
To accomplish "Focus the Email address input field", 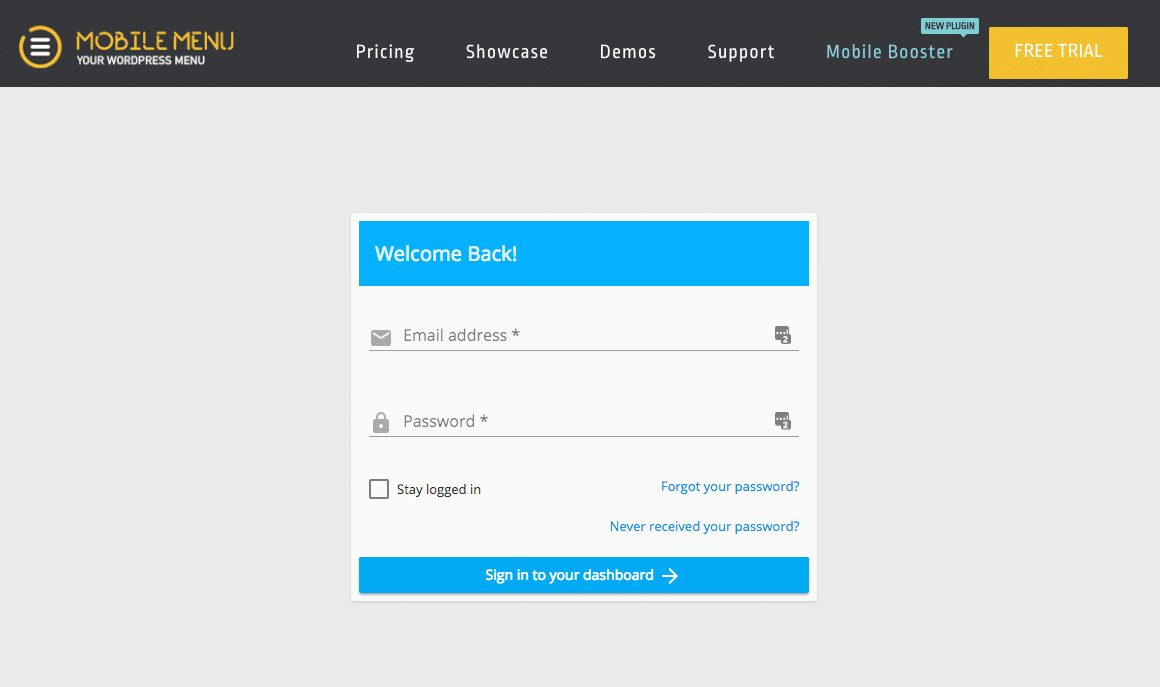I will click(x=584, y=335).
